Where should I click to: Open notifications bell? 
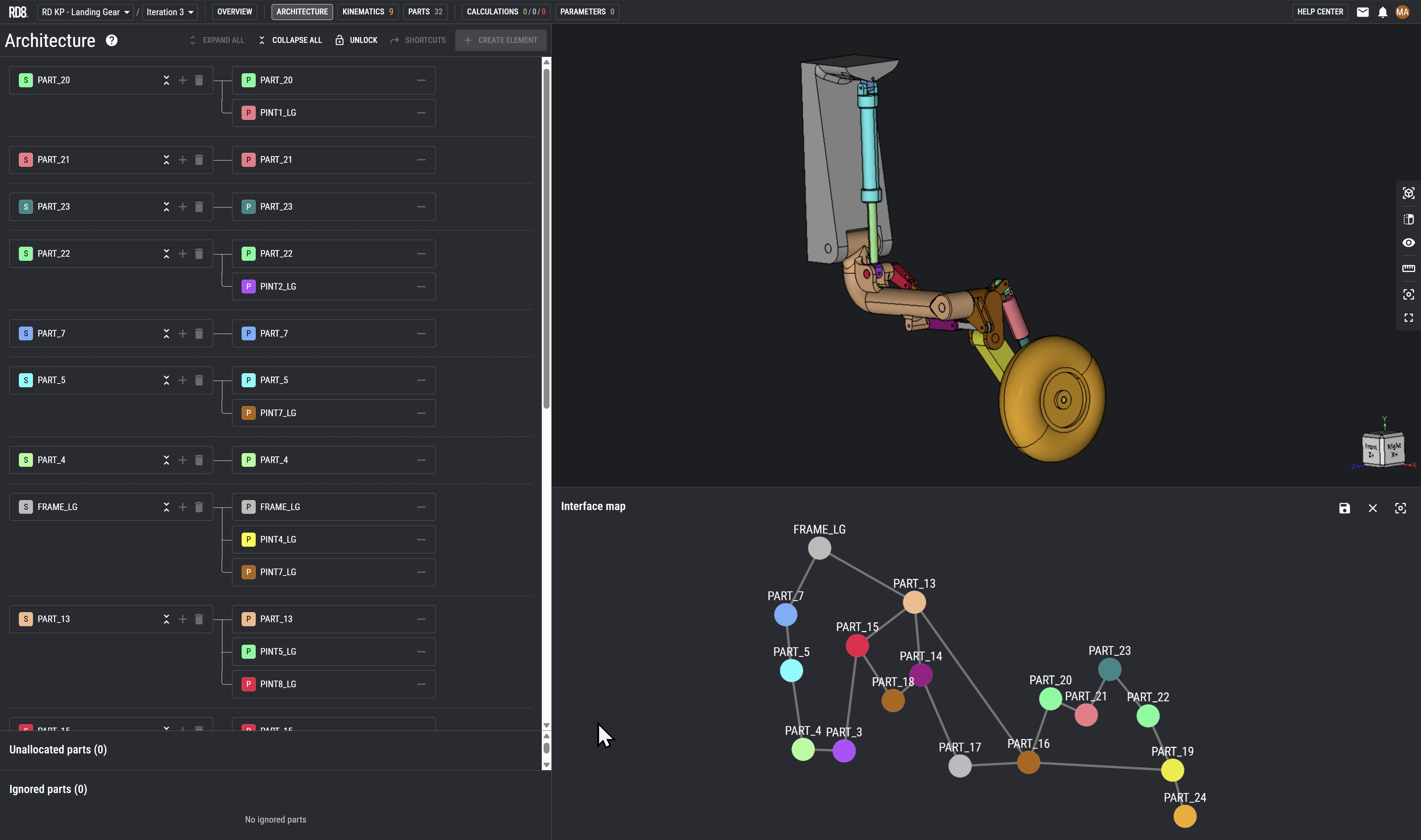[x=1383, y=12]
